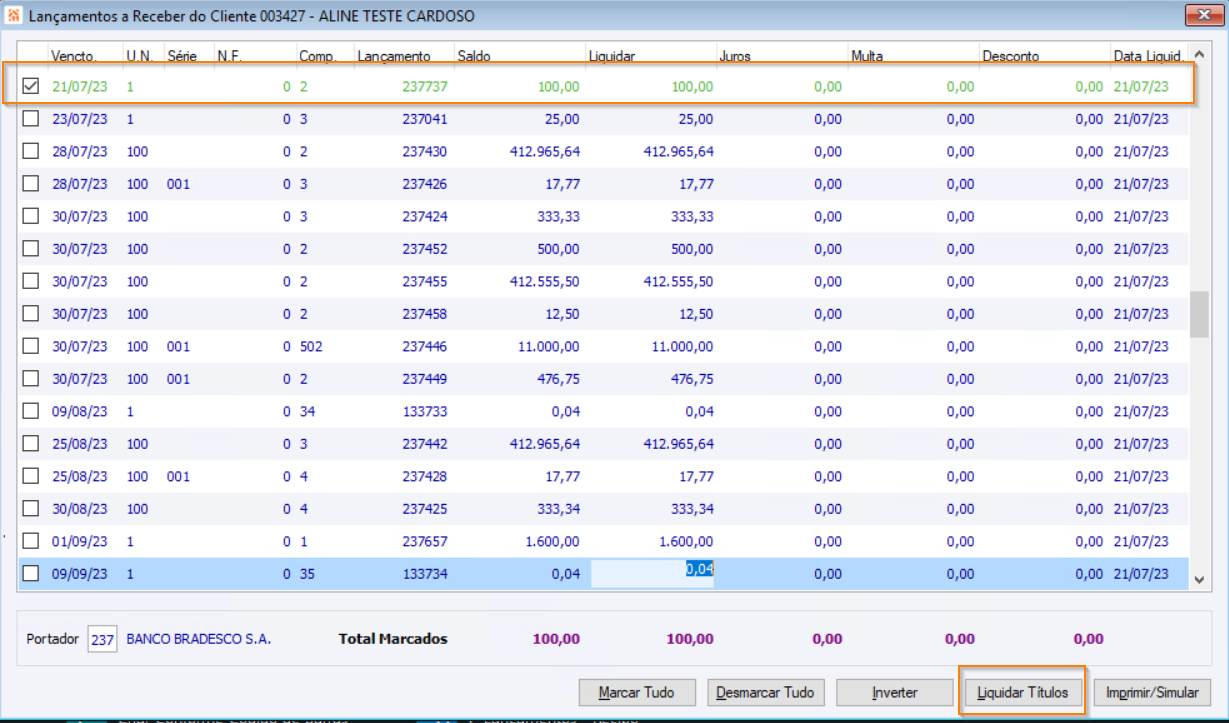Image resolution: width=1229 pixels, height=723 pixels.
Task: Click the Desmarcar Tudo button
Action: tap(765, 692)
